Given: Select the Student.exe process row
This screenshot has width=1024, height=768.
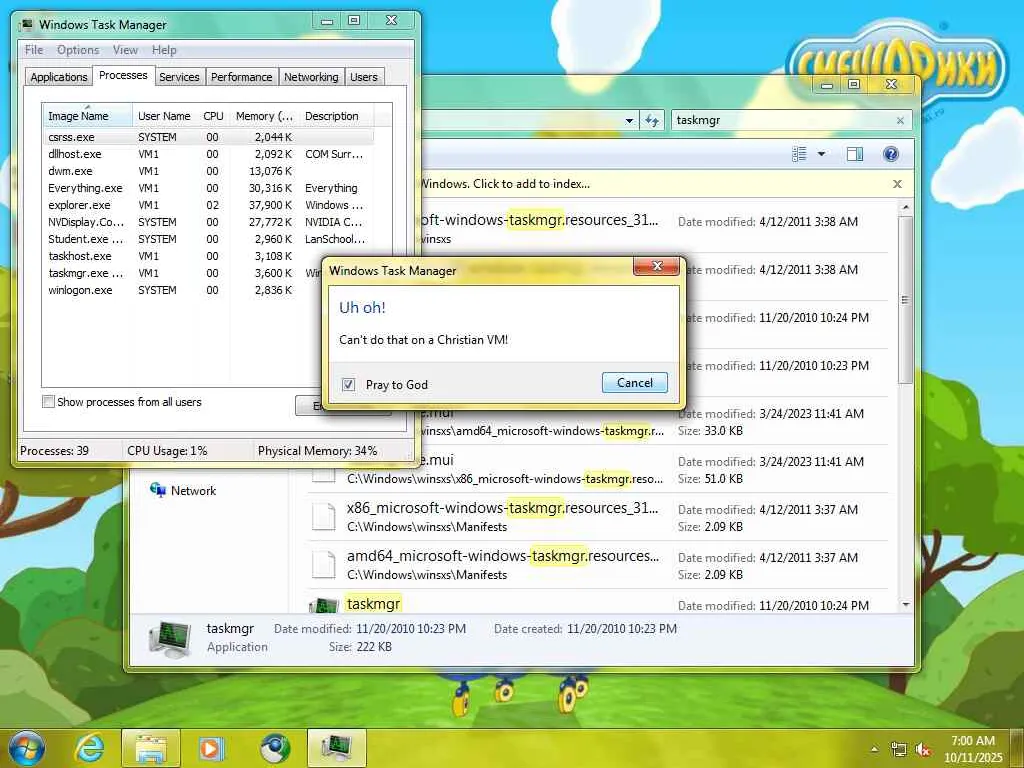Looking at the screenshot, I should [209, 239].
